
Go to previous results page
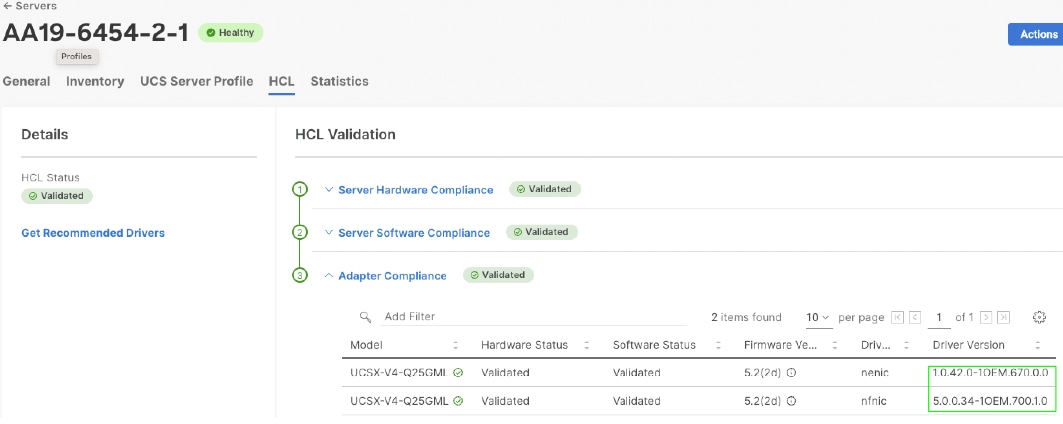click(914, 317)
